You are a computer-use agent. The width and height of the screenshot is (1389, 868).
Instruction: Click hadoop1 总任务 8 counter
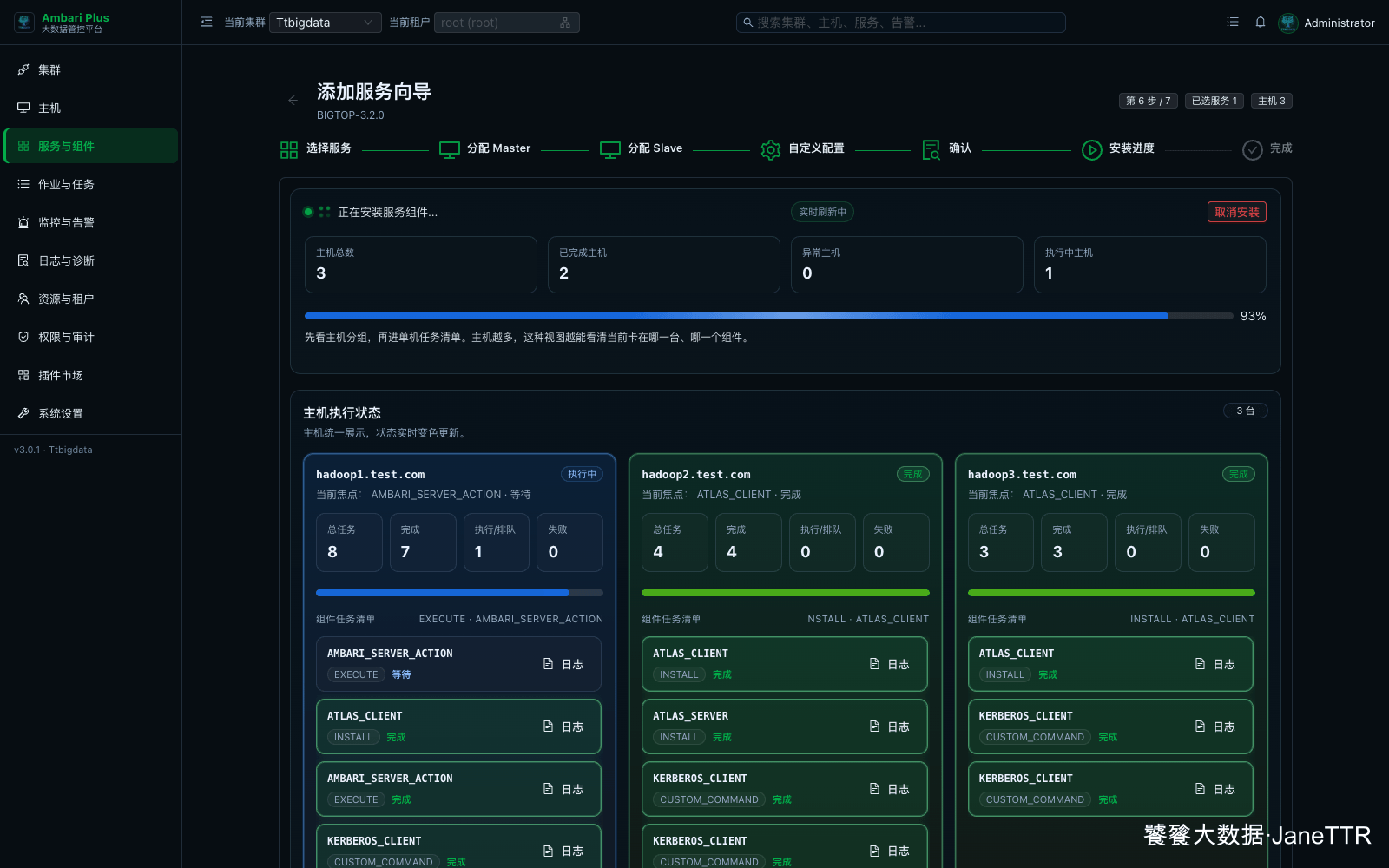349,542
